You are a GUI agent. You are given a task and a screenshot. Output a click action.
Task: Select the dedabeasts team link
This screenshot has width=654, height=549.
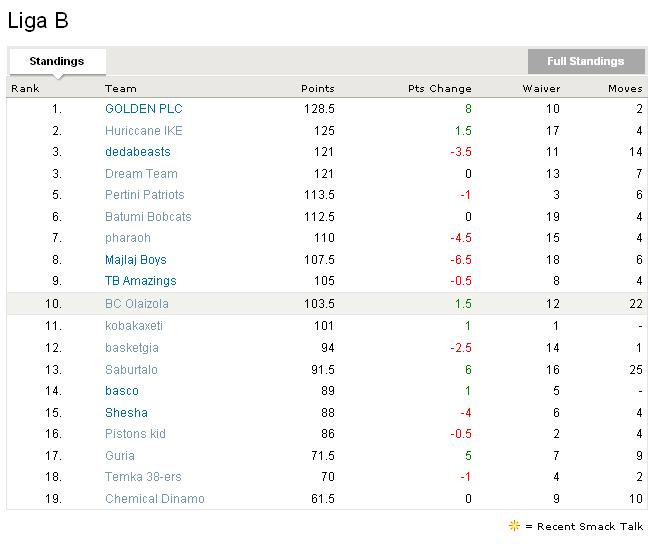pos(137,152)
